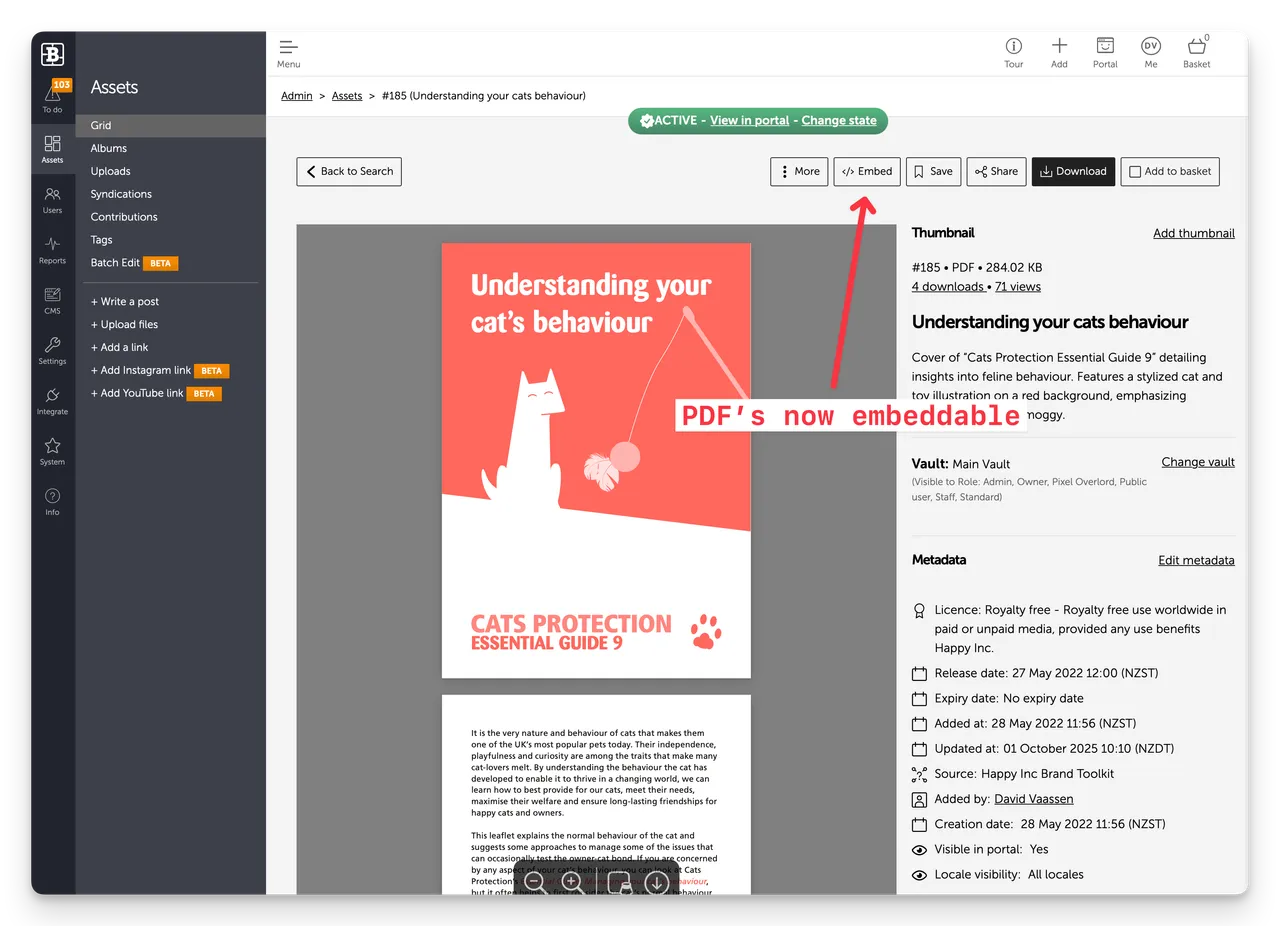Open Edit metadata link
The height and width of the screenshot is (926, 1280).
point(1195,561)
